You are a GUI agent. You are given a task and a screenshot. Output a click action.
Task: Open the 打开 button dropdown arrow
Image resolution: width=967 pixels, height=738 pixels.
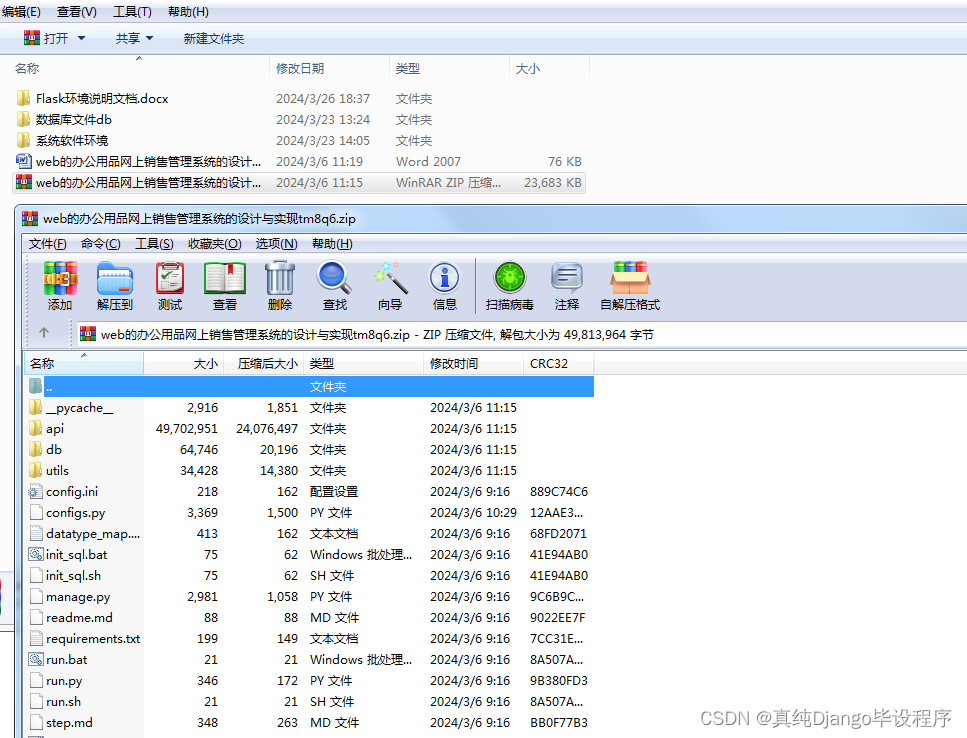coord(79,37)
